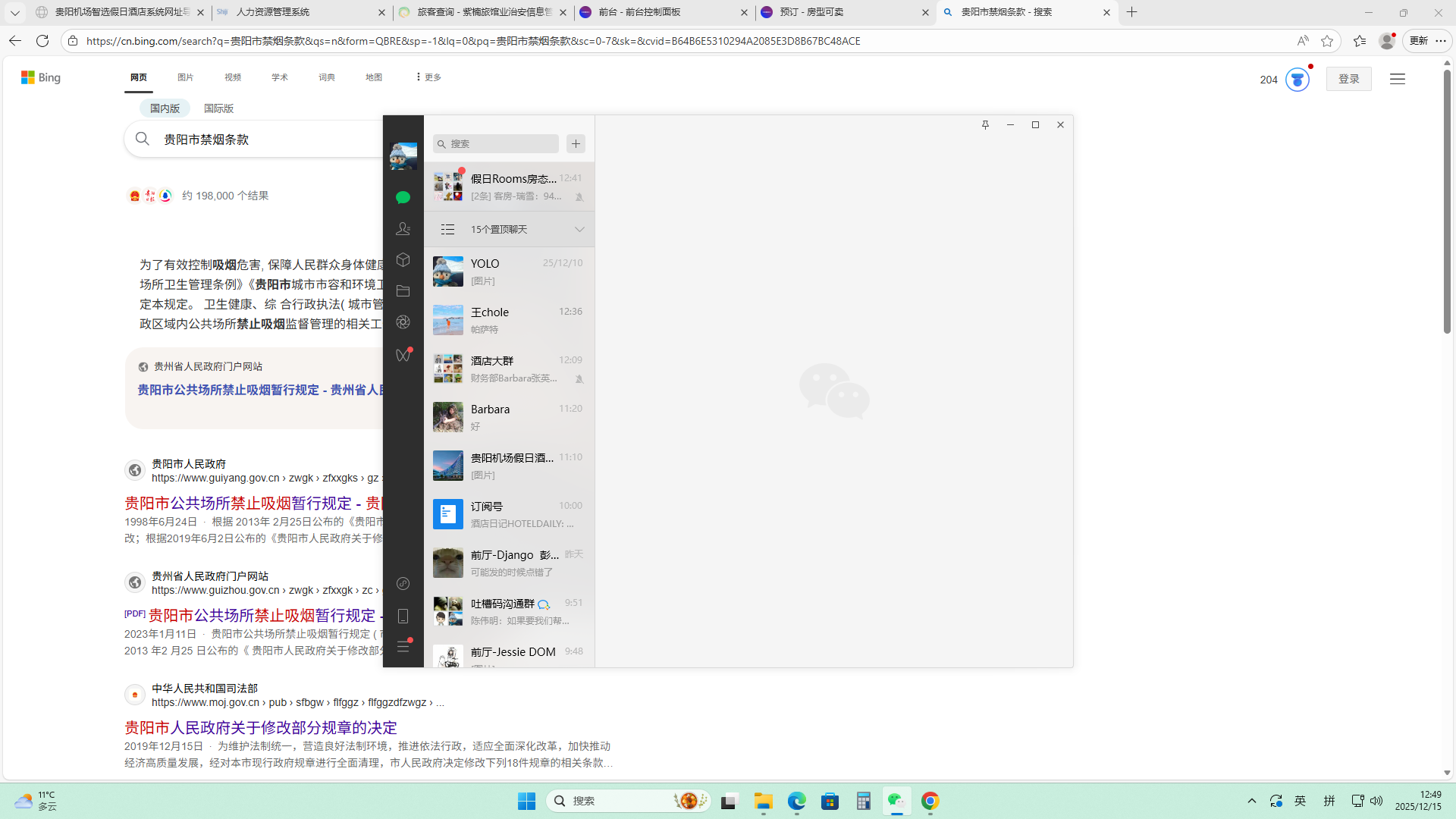Select Bing 图片 search tab

185,77
